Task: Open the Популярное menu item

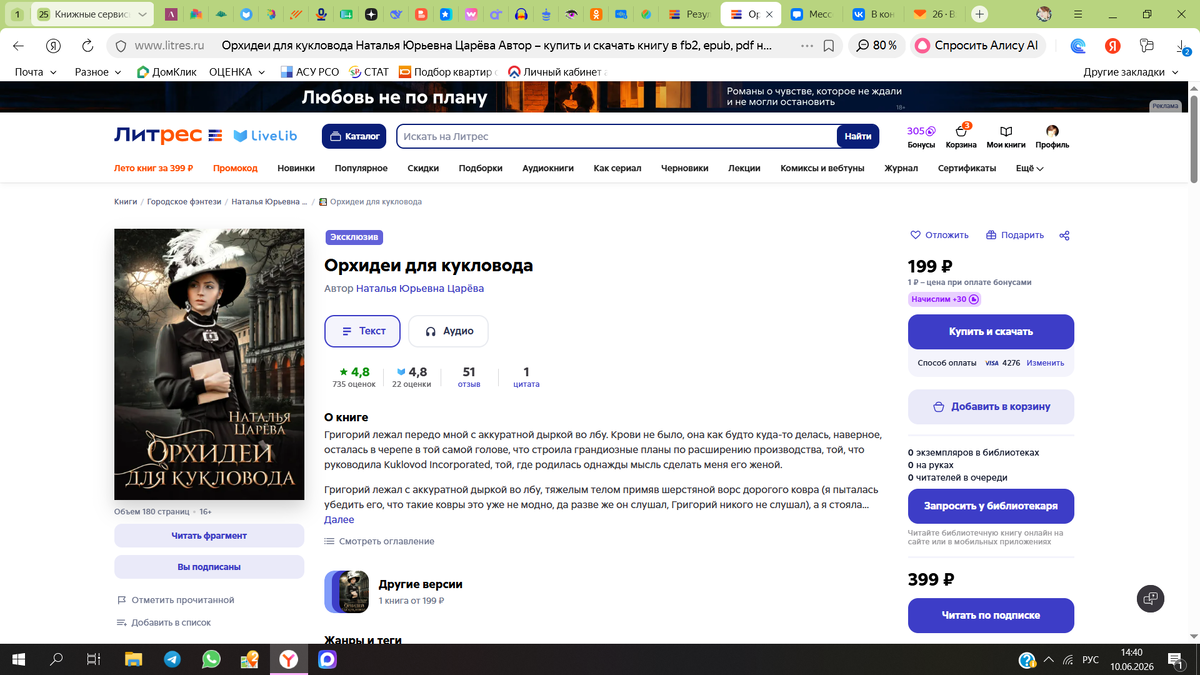Action: (x=361, y=168)
